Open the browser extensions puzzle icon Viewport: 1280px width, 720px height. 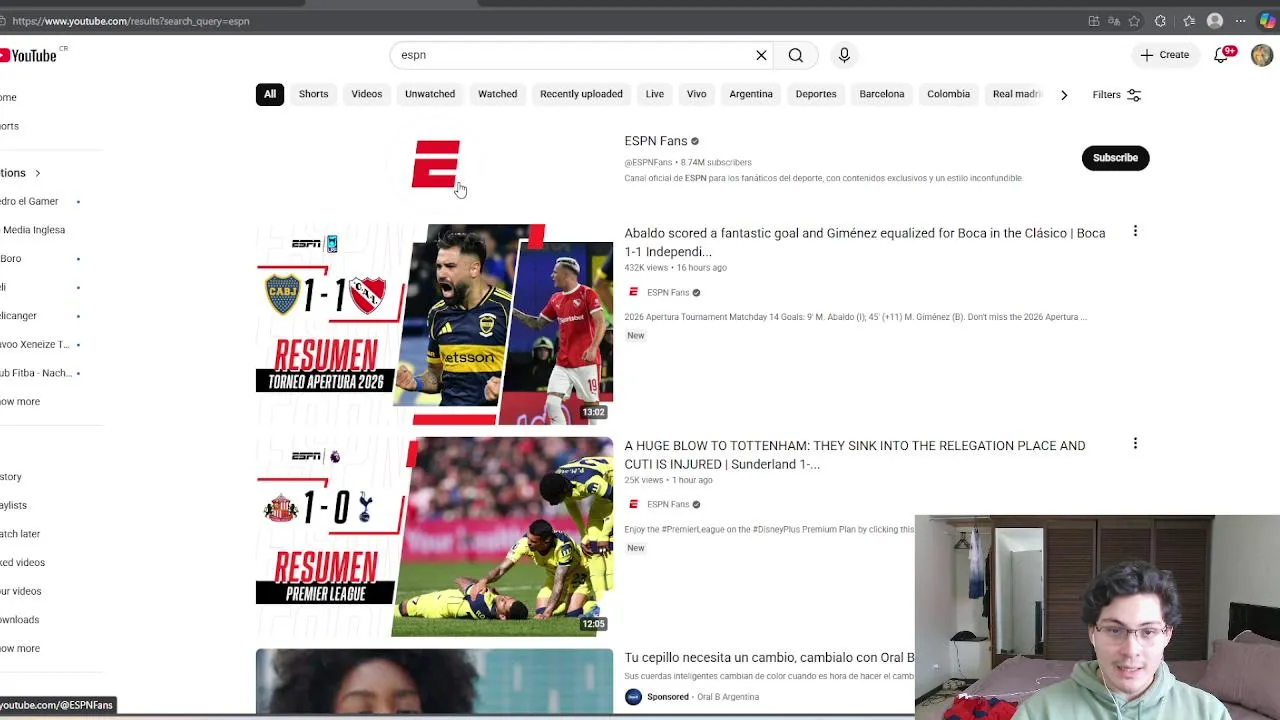(x=1160, y=21)
